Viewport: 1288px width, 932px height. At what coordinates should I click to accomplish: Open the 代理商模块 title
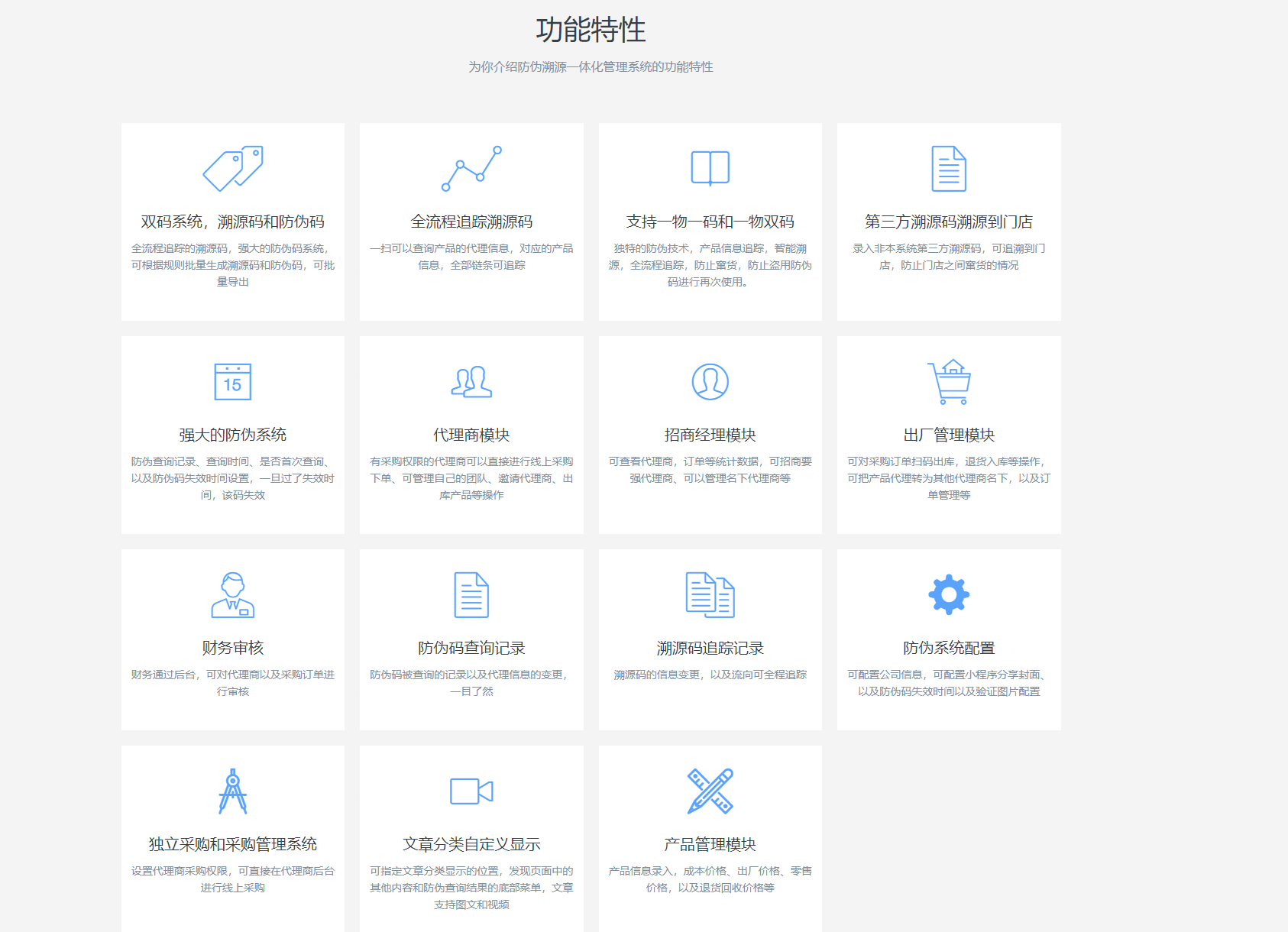[471, 435]
